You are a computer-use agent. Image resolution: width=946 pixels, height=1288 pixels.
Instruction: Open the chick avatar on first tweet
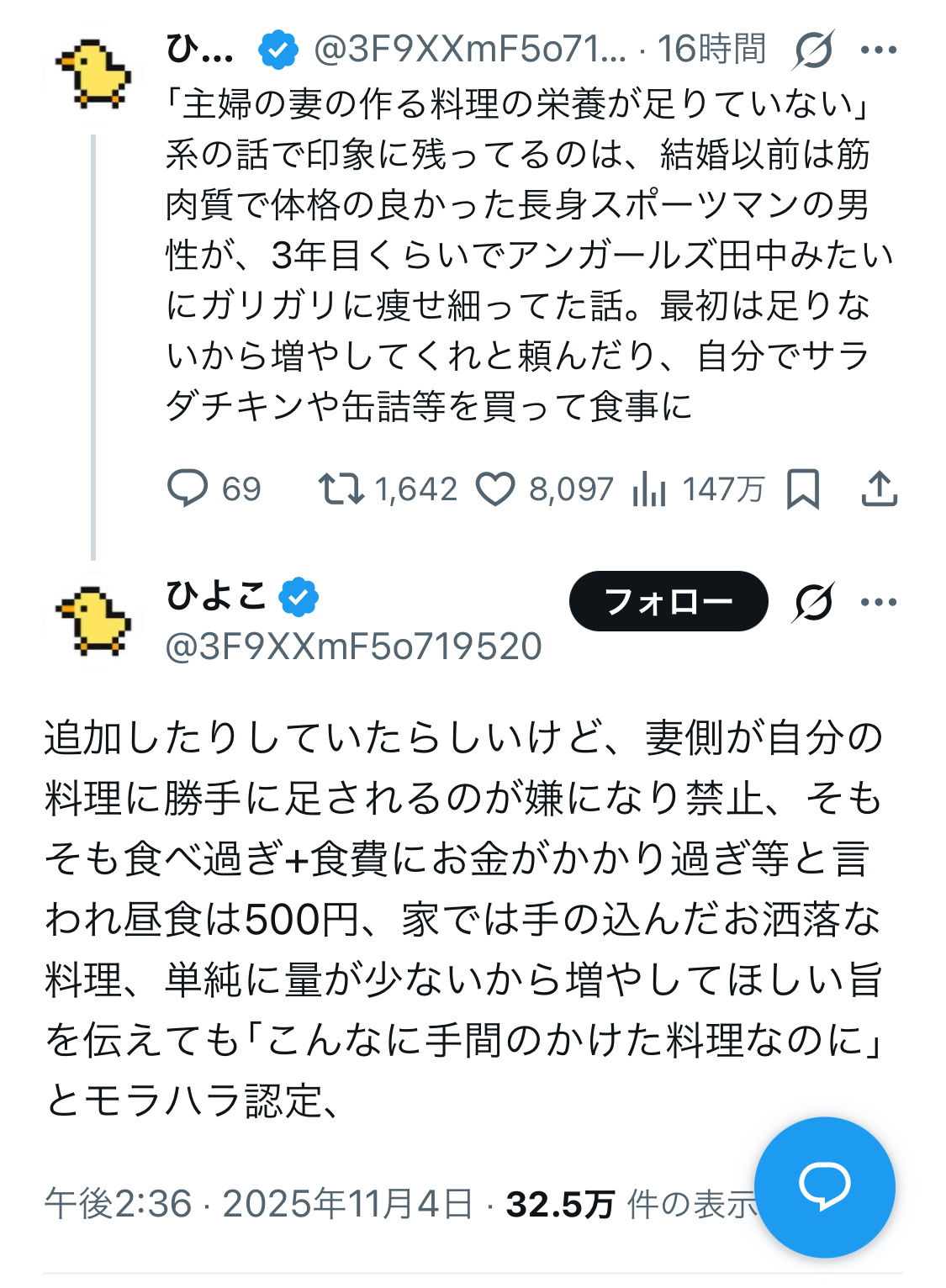pos(92,76)
